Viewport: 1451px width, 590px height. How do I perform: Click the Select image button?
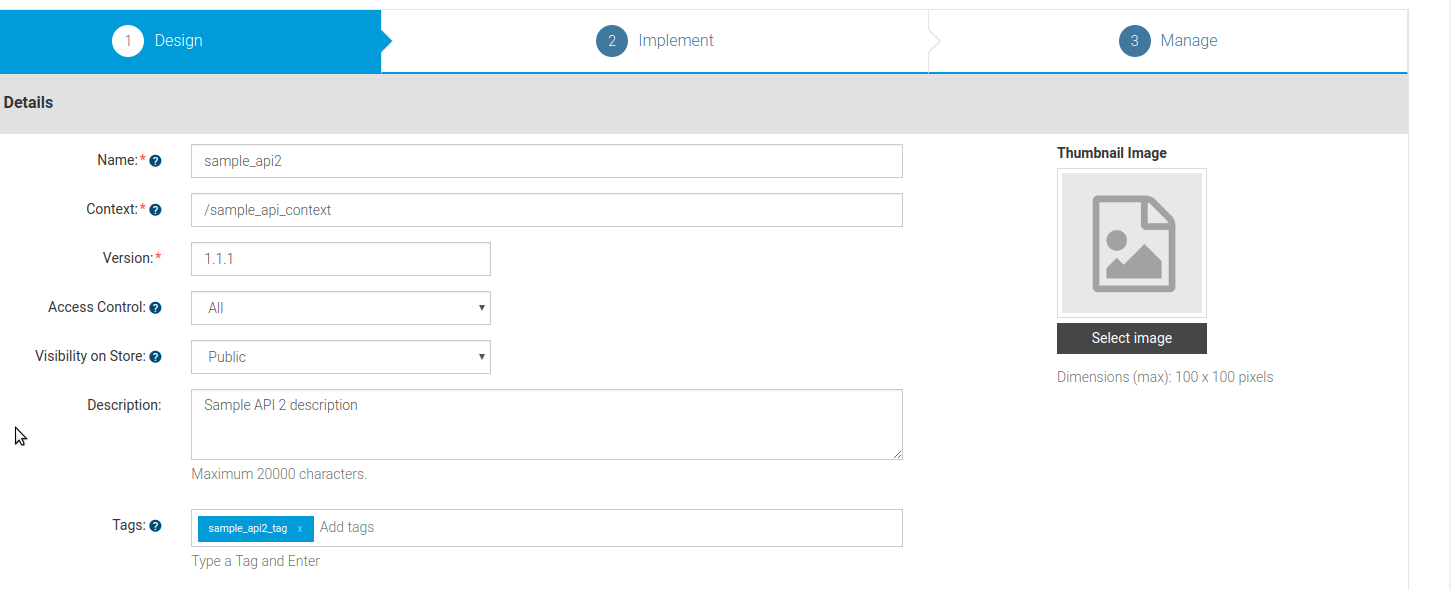pos(1131,338)
